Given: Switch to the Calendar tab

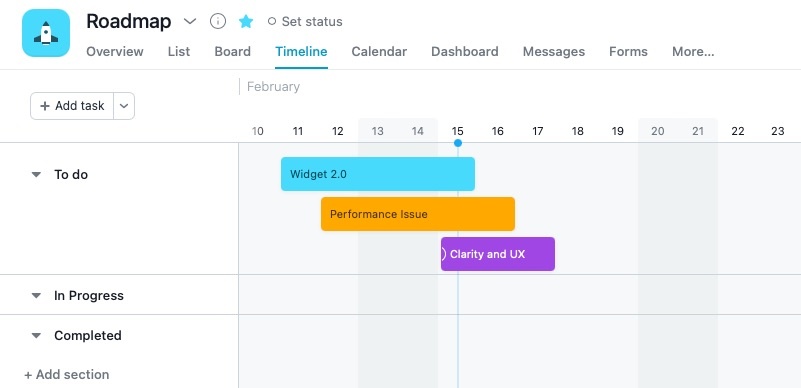Looking at the screenshot, I should click(379, 52).
